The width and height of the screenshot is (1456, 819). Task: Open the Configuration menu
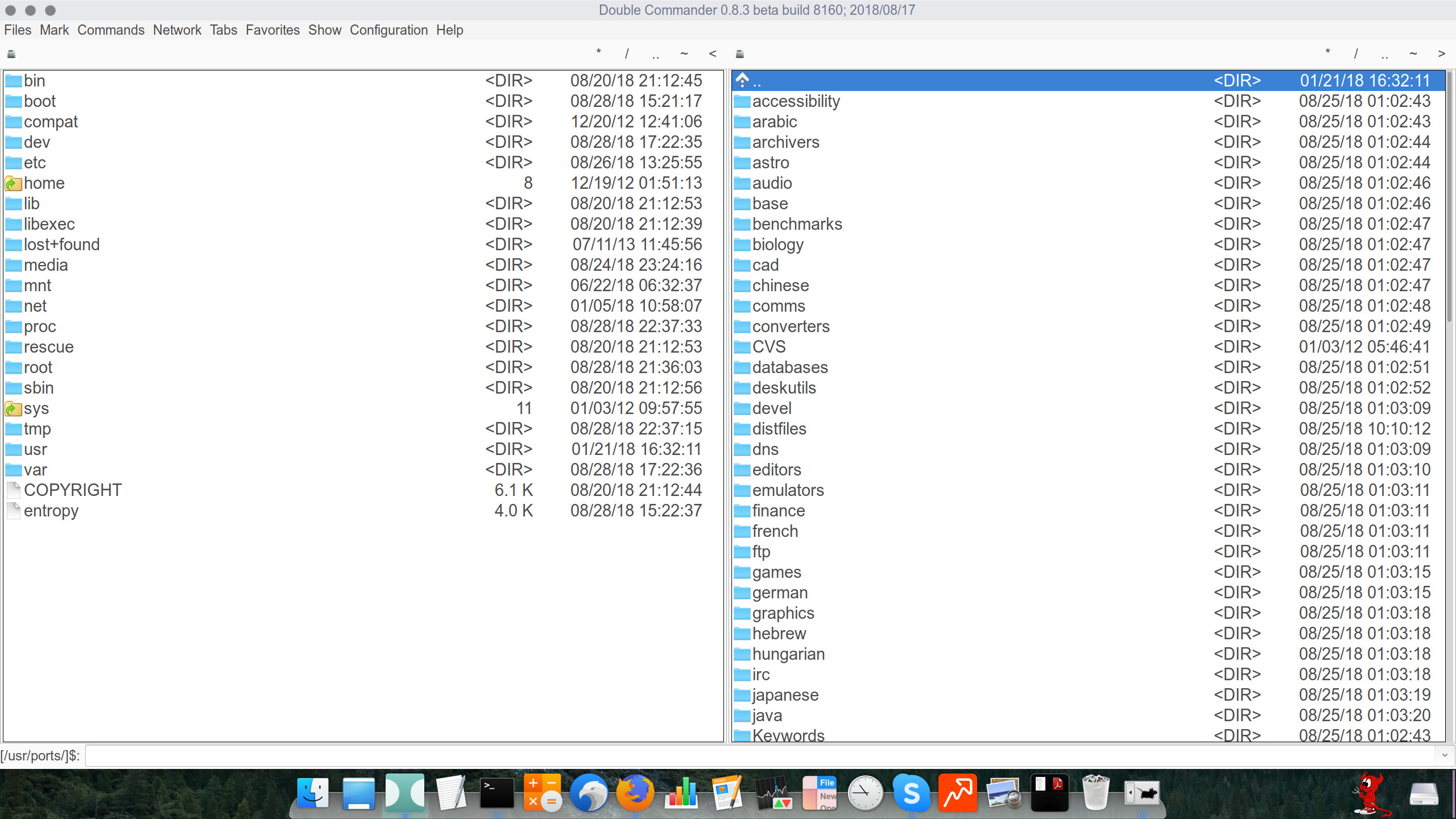click(x=389, y=29)
